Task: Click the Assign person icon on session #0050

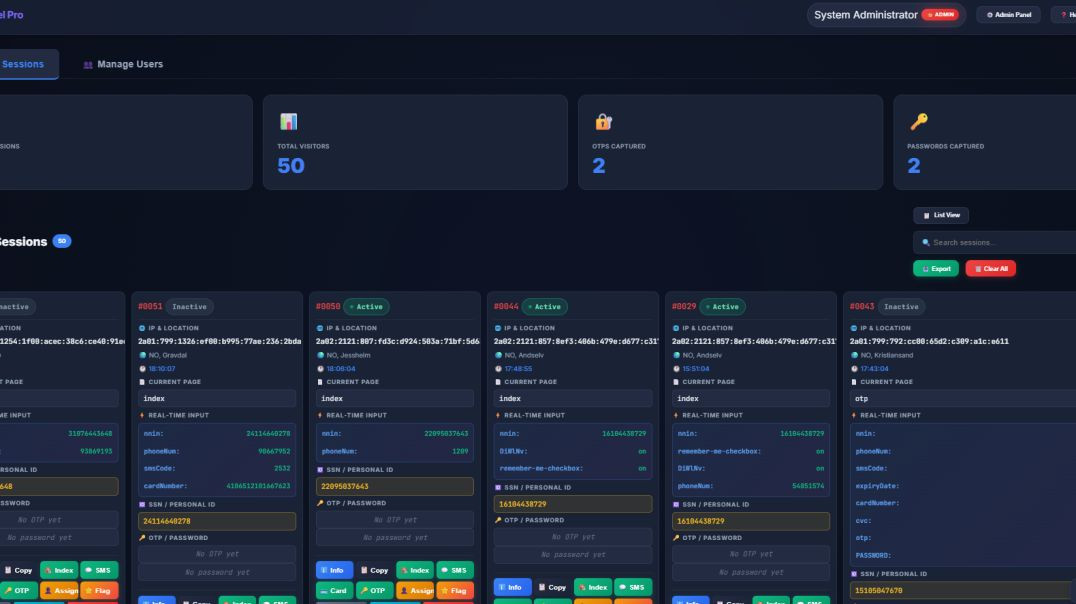Action: (417, 588)
